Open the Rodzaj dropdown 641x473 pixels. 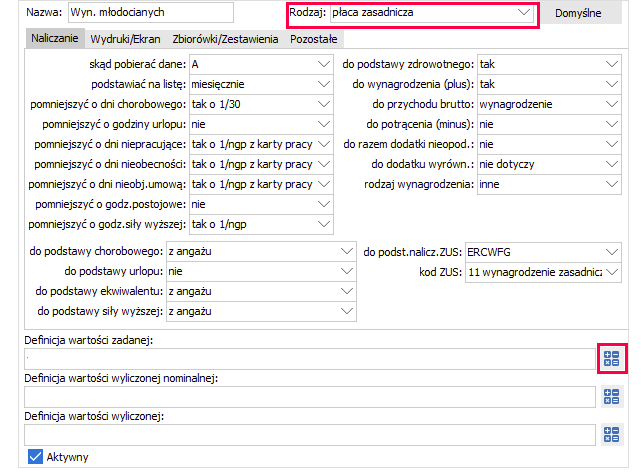tap(432, 13)
